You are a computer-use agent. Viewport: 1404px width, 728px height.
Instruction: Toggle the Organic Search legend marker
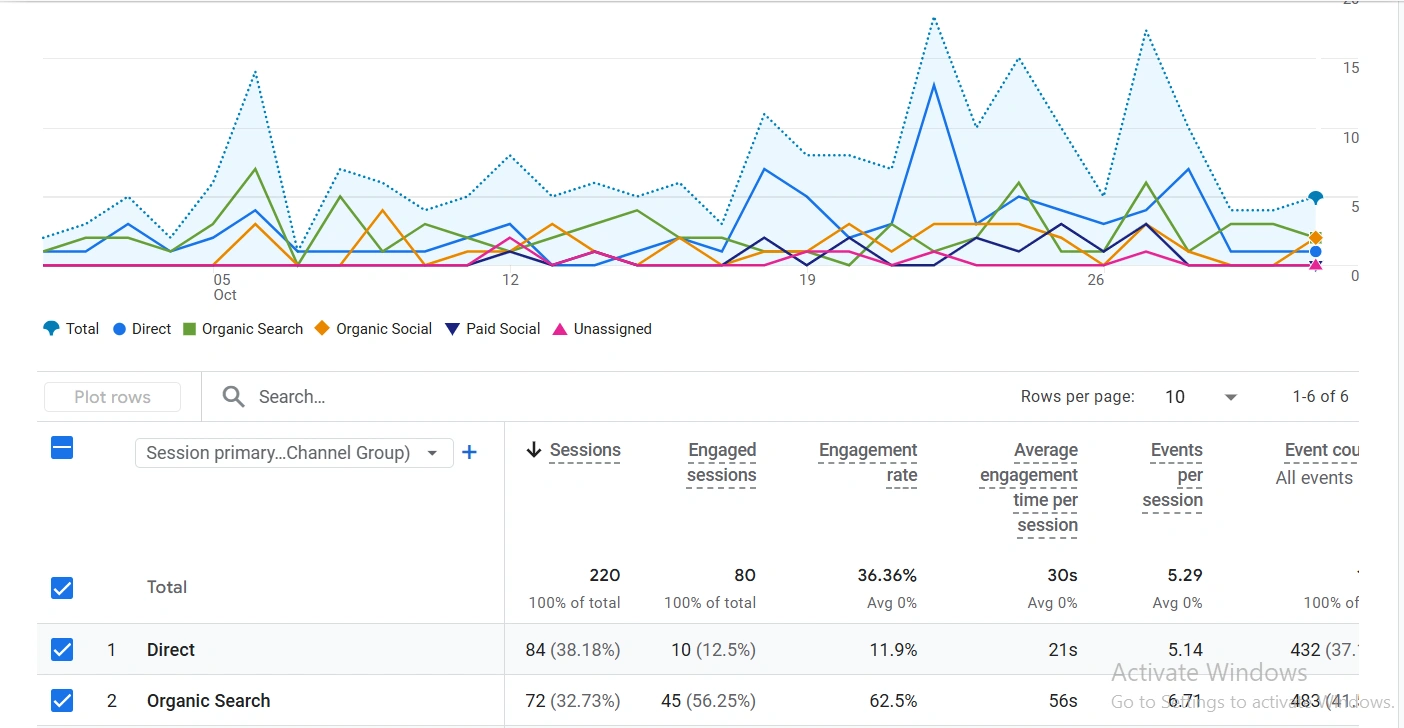pyautogui.click(x=189, y=328)
